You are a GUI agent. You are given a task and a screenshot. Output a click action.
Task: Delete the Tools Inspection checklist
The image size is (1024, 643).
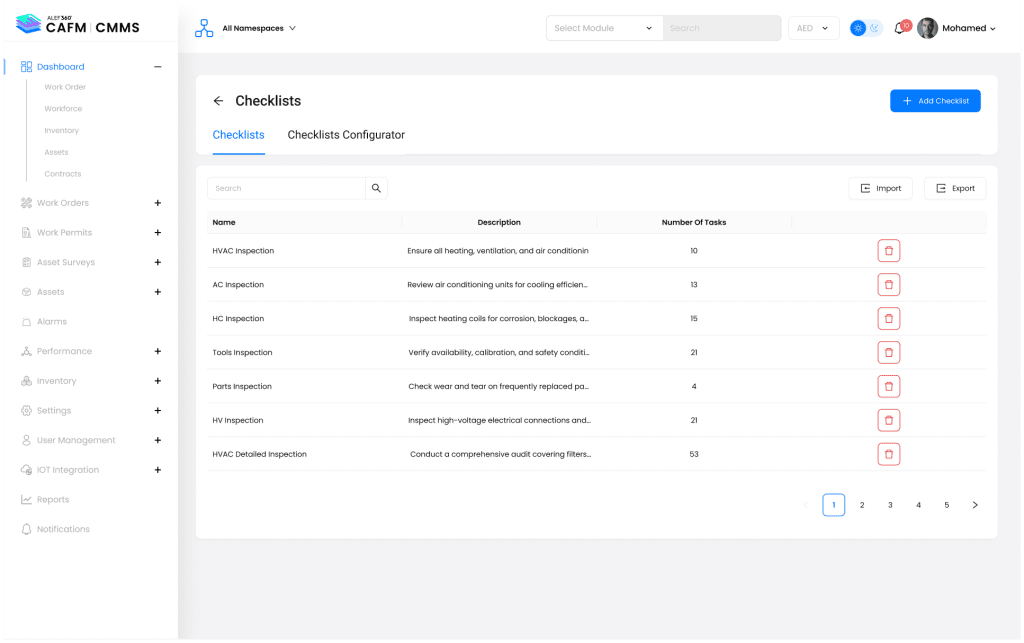pos(888,352)
